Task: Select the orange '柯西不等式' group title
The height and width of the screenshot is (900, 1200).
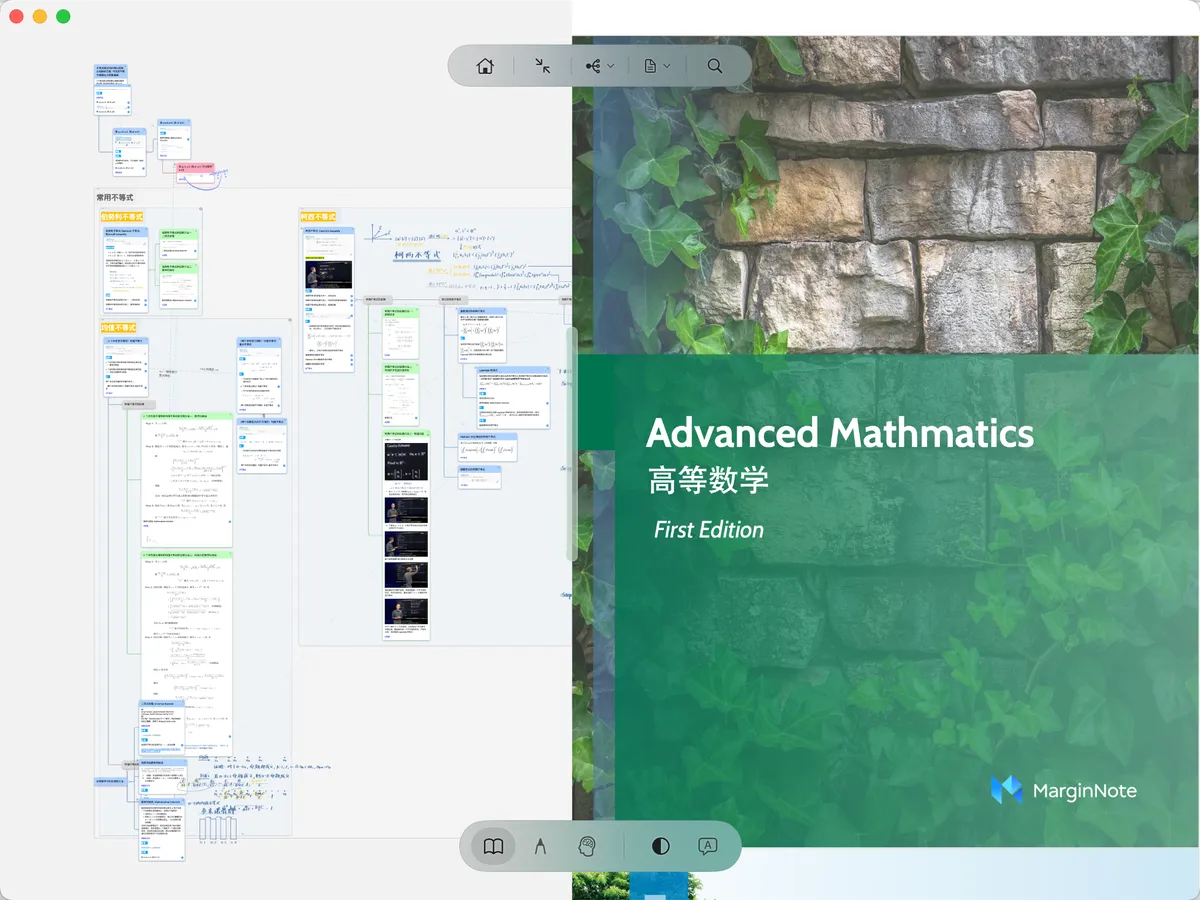Action: 319,216
